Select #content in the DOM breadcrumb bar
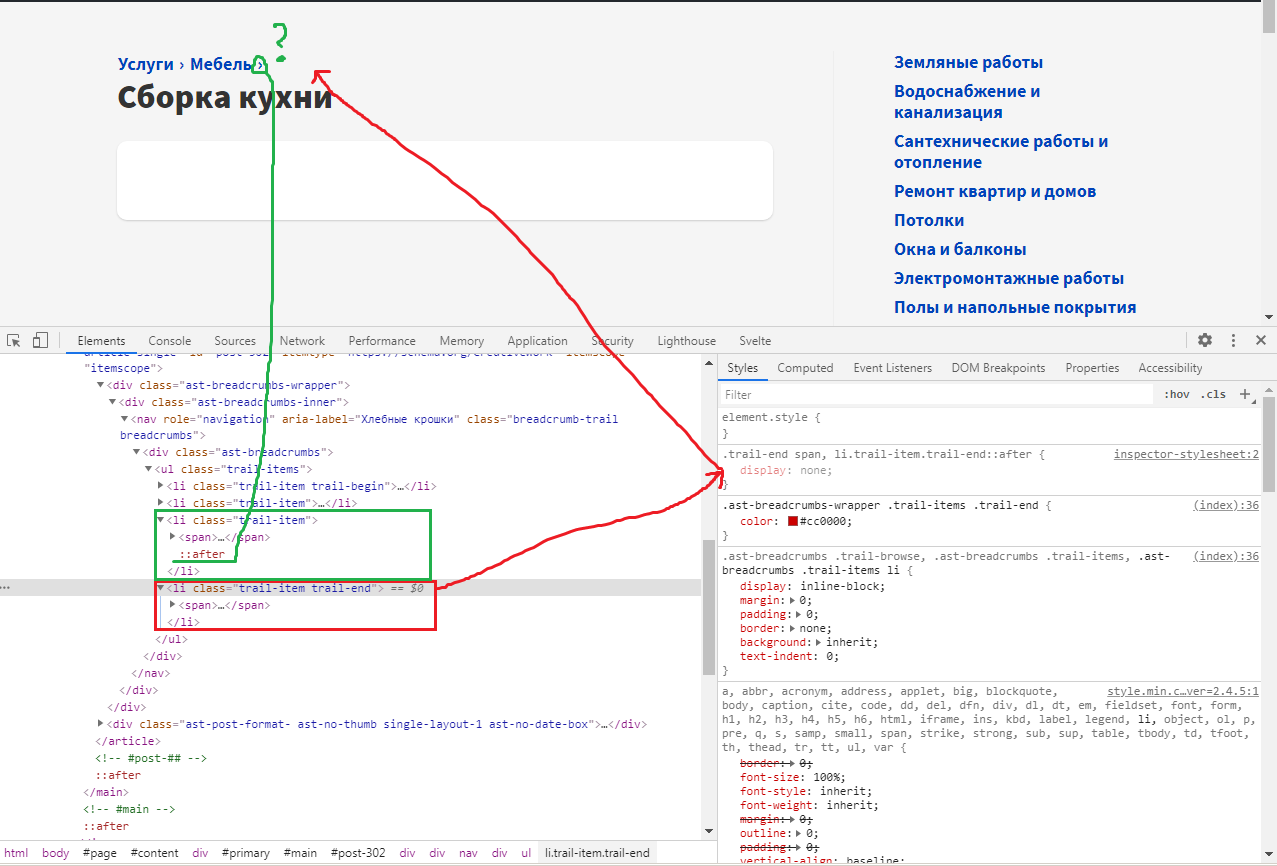This screenshot has width=1277, height=866. coord(154,853)
